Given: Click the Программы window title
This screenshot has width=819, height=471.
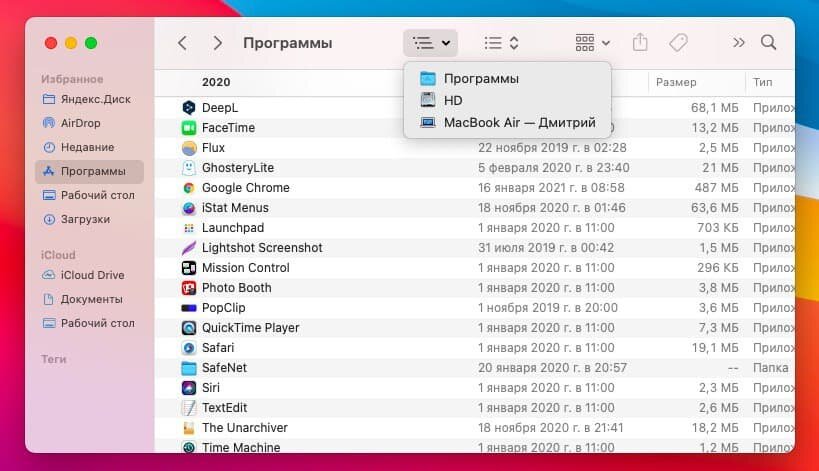Looking at the screenshot, I should pos(287,43).
